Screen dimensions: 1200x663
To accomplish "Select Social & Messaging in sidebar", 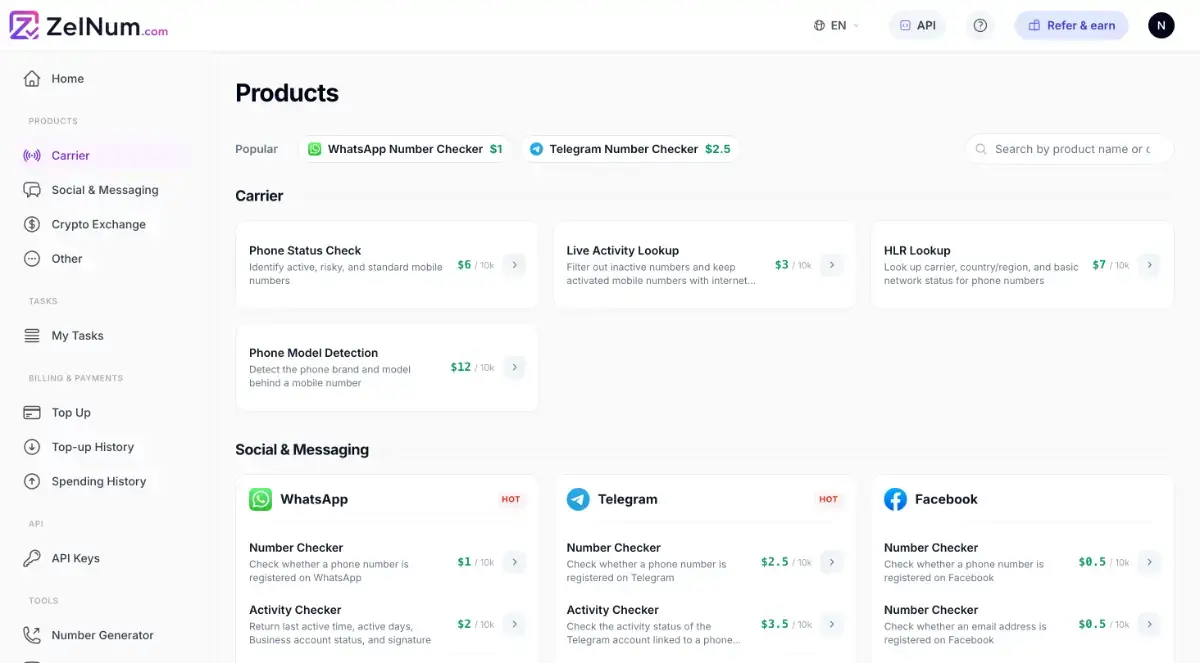I will [105, 190].
